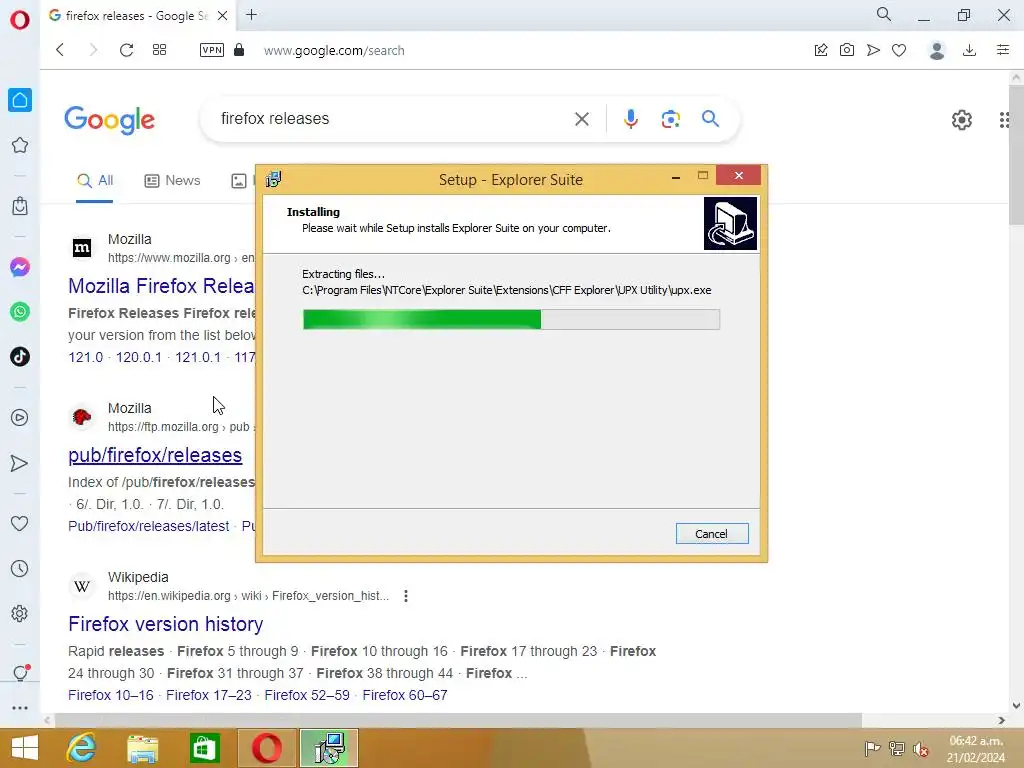Go back to previous page
Image resolution: width=1024 pixels, height=768 pixels.
(x=60, y=50)
